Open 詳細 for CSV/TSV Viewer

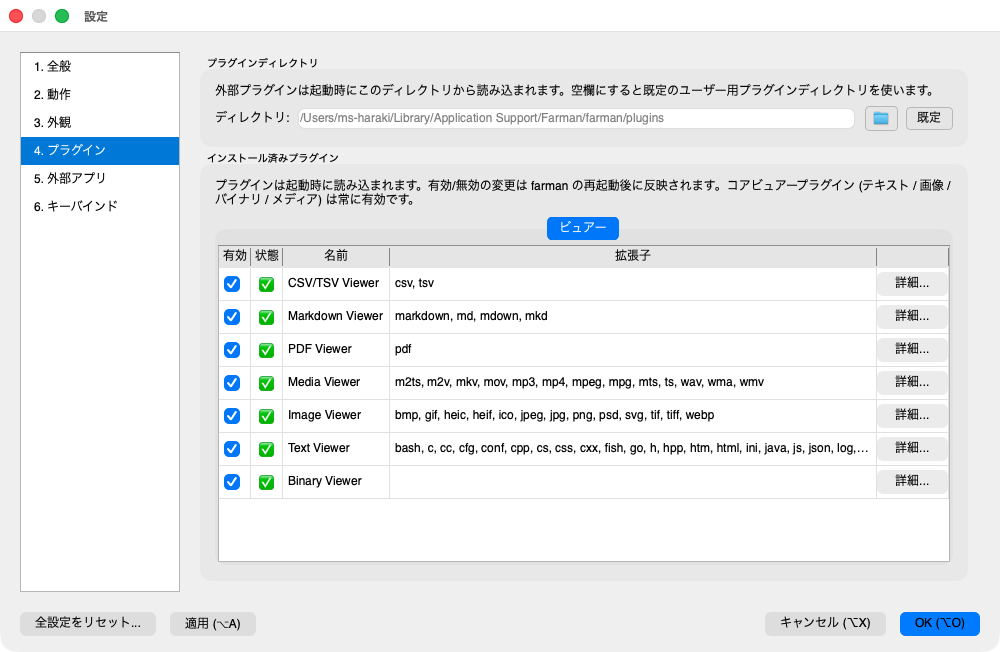[x=912, y=283]
